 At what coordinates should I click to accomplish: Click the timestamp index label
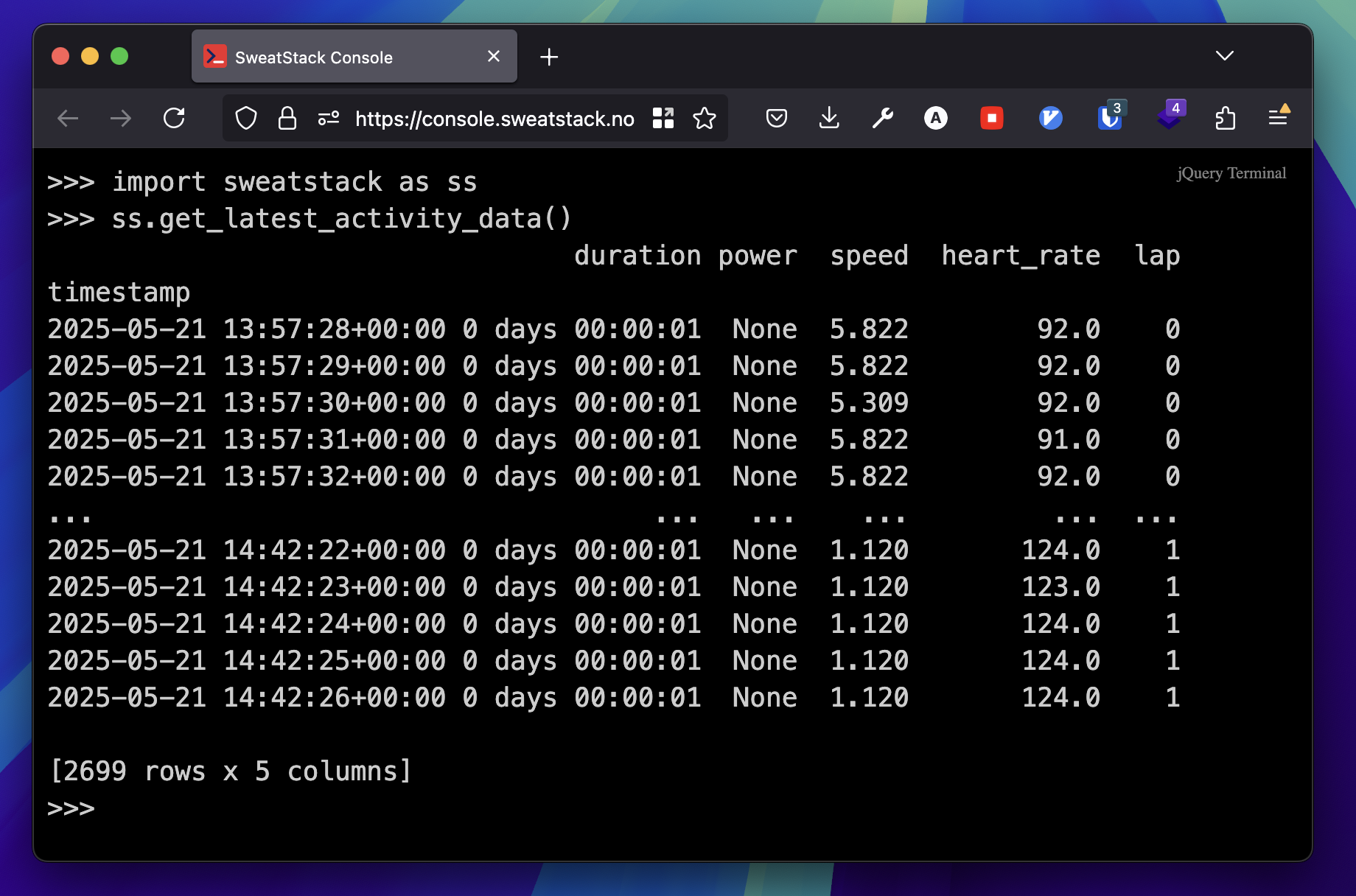coord(119,293)
